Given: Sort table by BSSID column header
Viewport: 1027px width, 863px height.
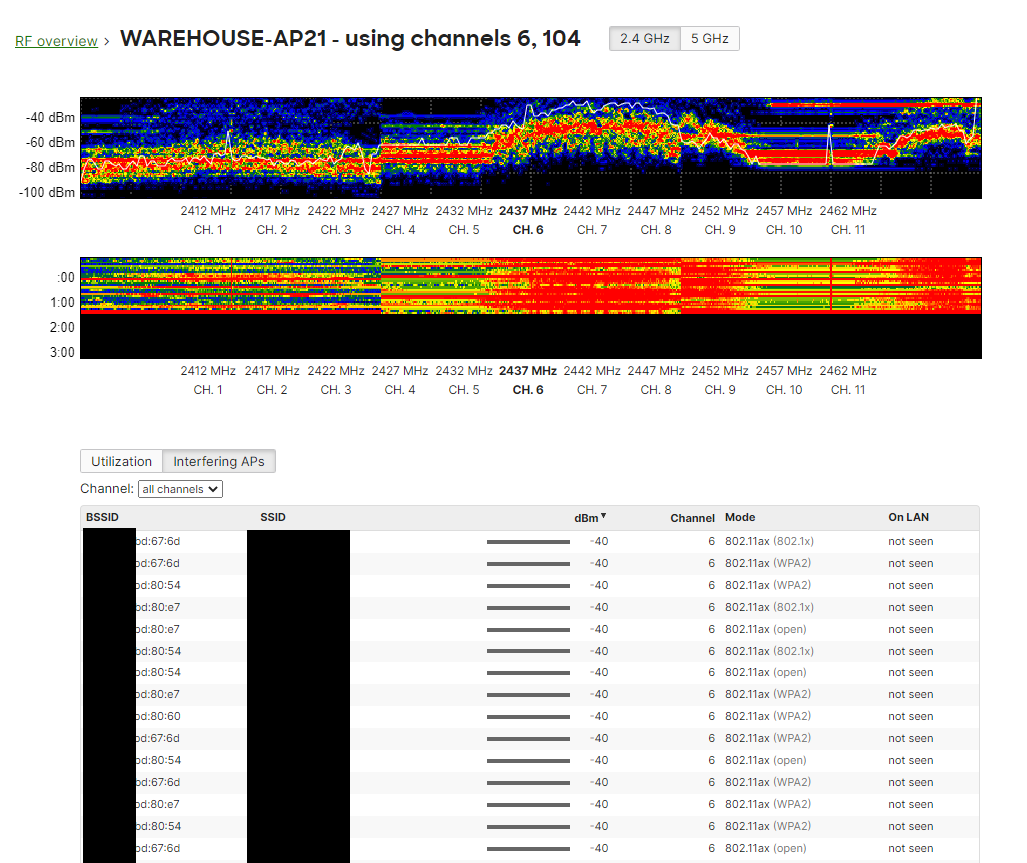Looking at the screenshot, I should pyautogui.click(x=102, y=517).
